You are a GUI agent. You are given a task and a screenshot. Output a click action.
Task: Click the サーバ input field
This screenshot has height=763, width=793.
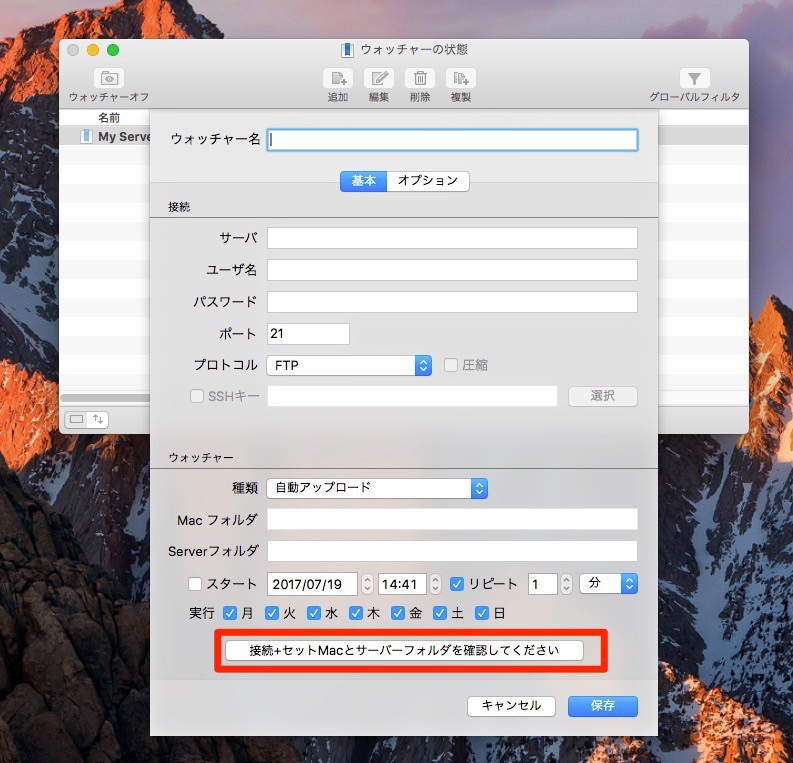[452, 238]
